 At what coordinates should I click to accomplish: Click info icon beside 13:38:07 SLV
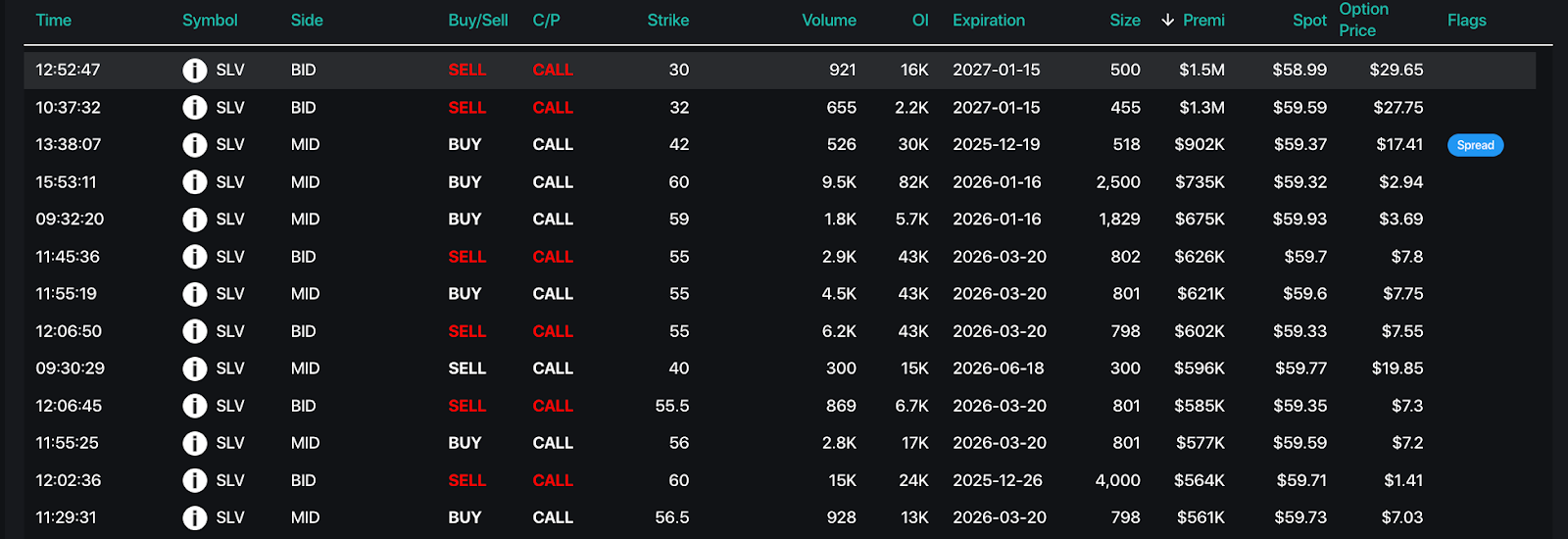coord(195,145)
